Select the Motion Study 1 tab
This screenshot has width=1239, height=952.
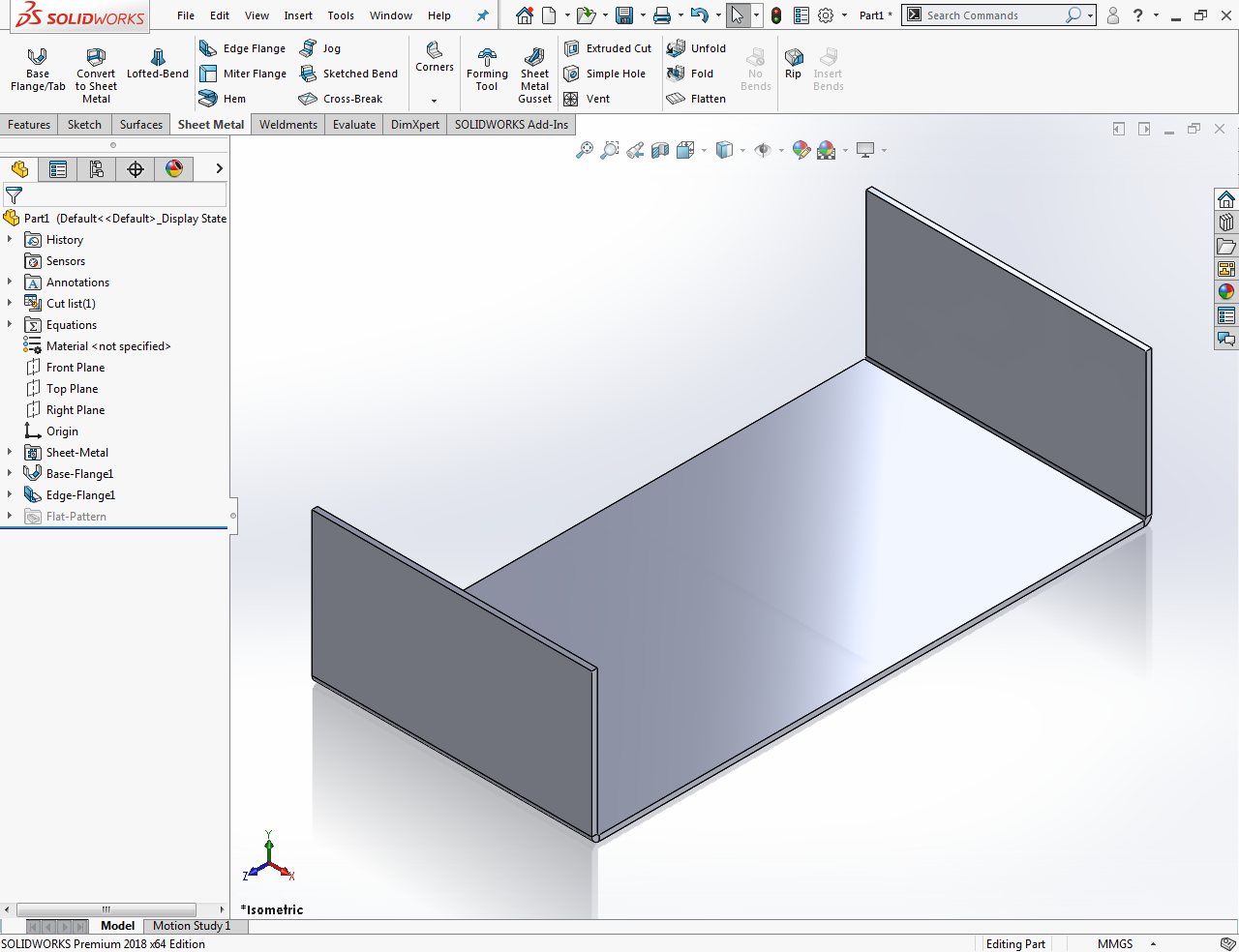tap(192, 926)
